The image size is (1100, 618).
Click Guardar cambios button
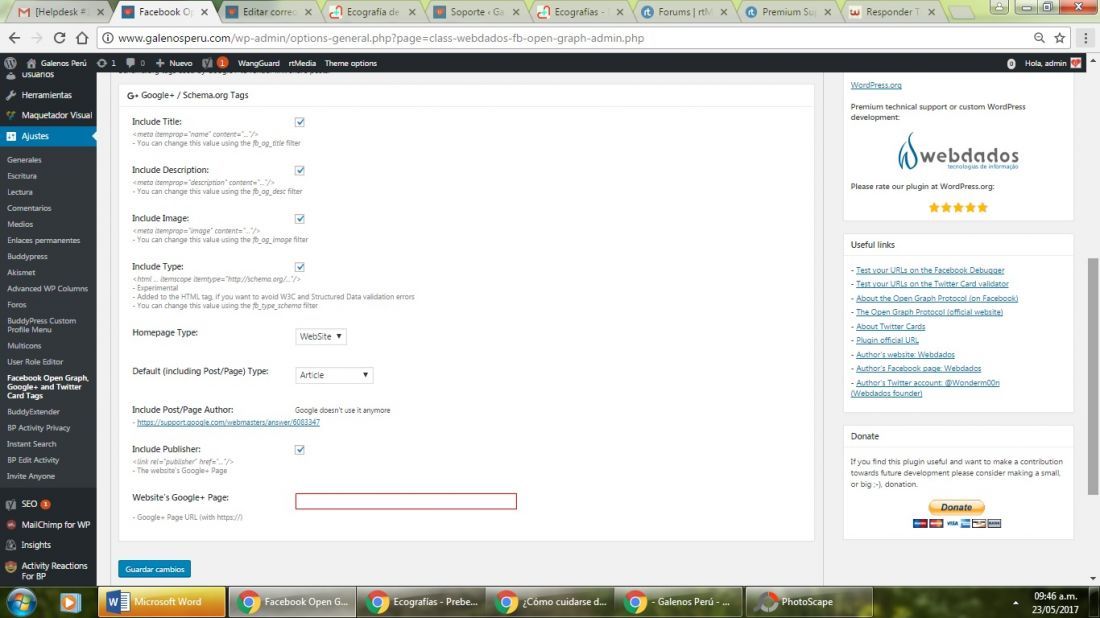click(154, 569)
